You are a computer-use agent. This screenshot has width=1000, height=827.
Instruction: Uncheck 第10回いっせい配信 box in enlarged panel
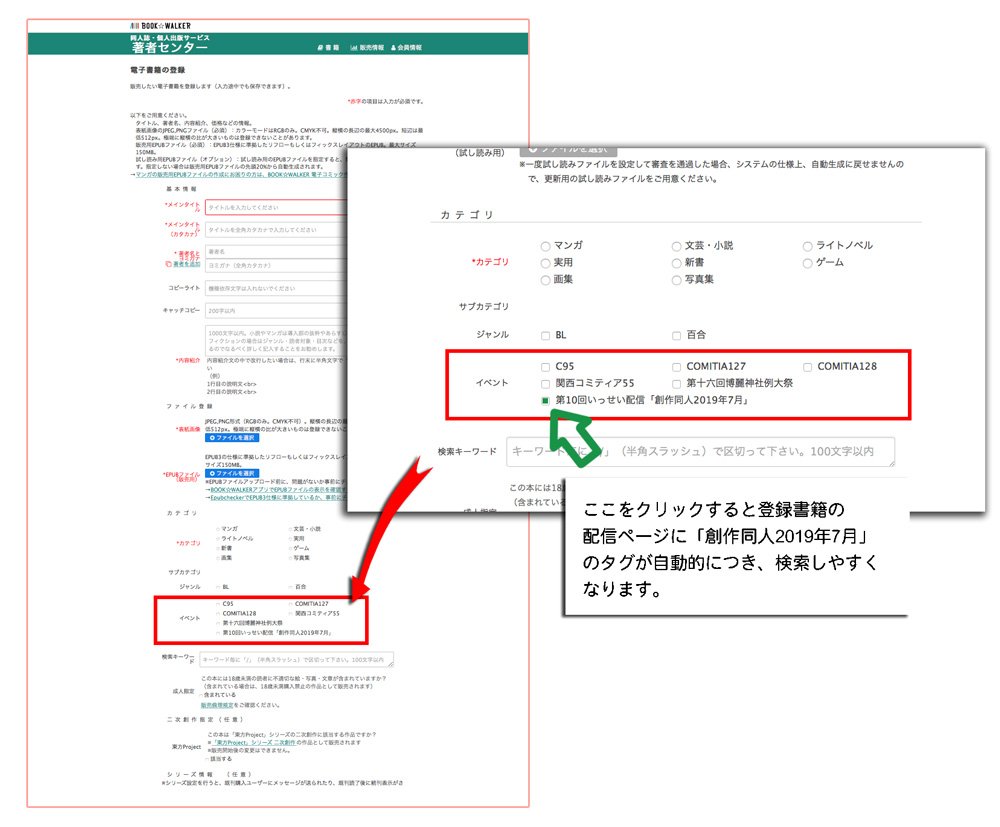pos(545,400)
